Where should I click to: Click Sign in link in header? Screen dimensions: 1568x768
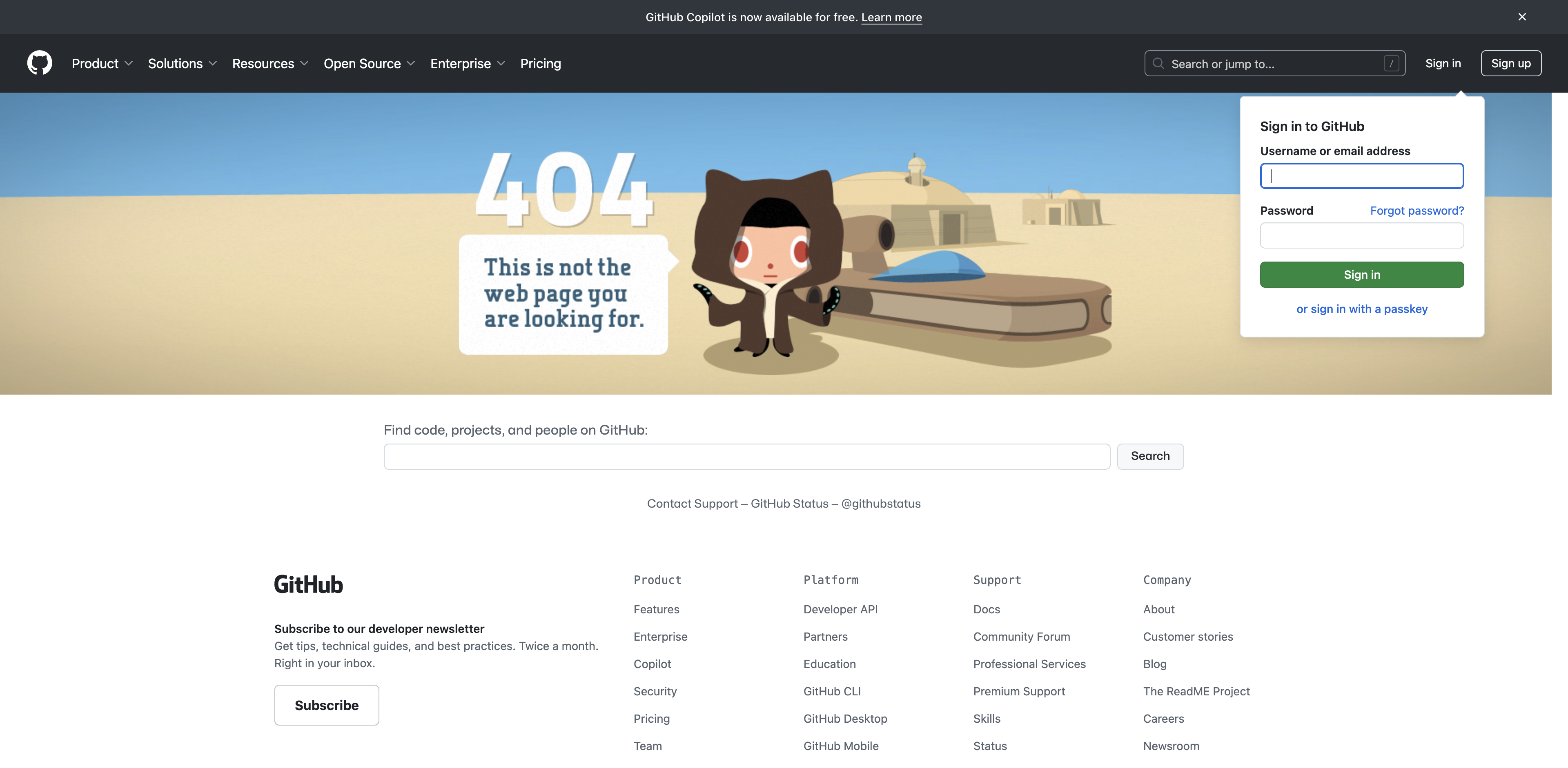pyautogui.click(x=1443, y=63)
